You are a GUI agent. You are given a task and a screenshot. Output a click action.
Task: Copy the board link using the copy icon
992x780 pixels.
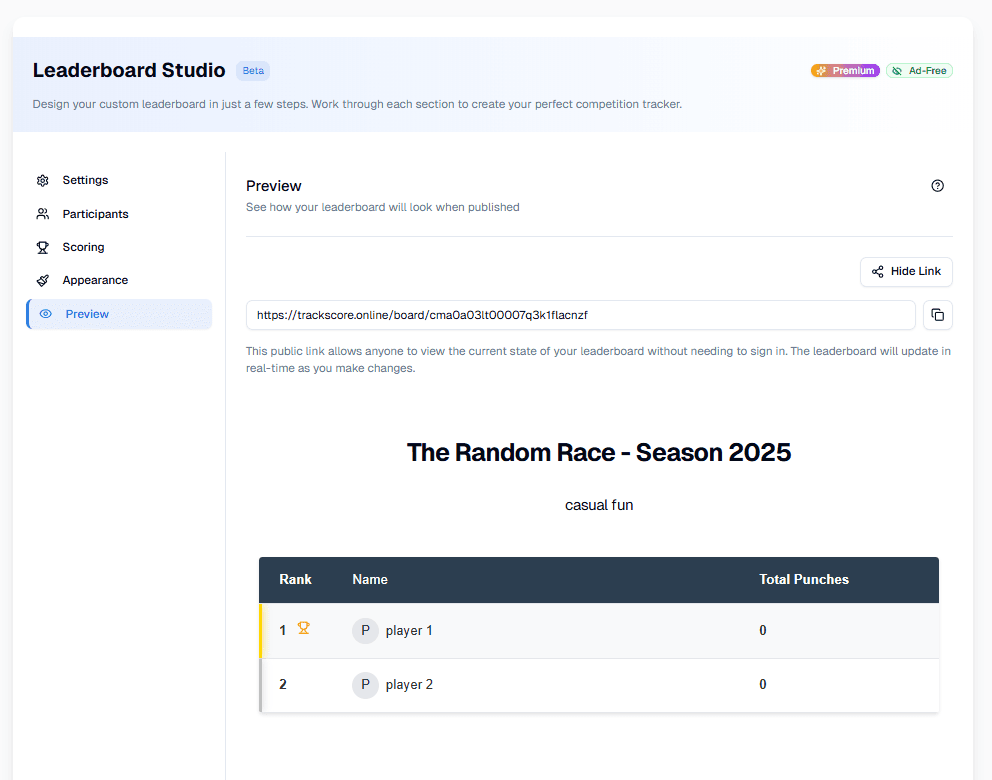(937, 315)
